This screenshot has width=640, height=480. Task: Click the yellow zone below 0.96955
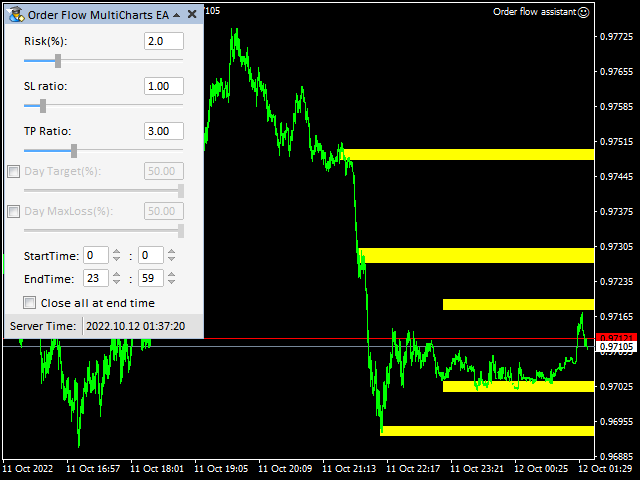click(487, 431)
